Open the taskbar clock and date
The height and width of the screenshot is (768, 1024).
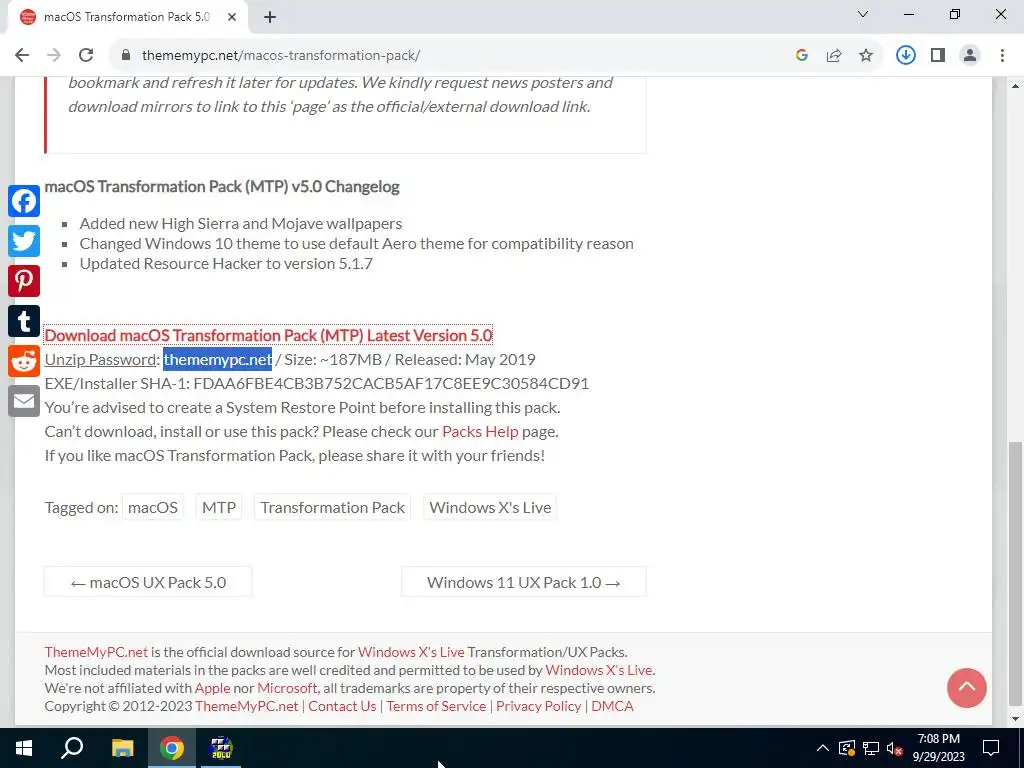(x=938, y=748)
